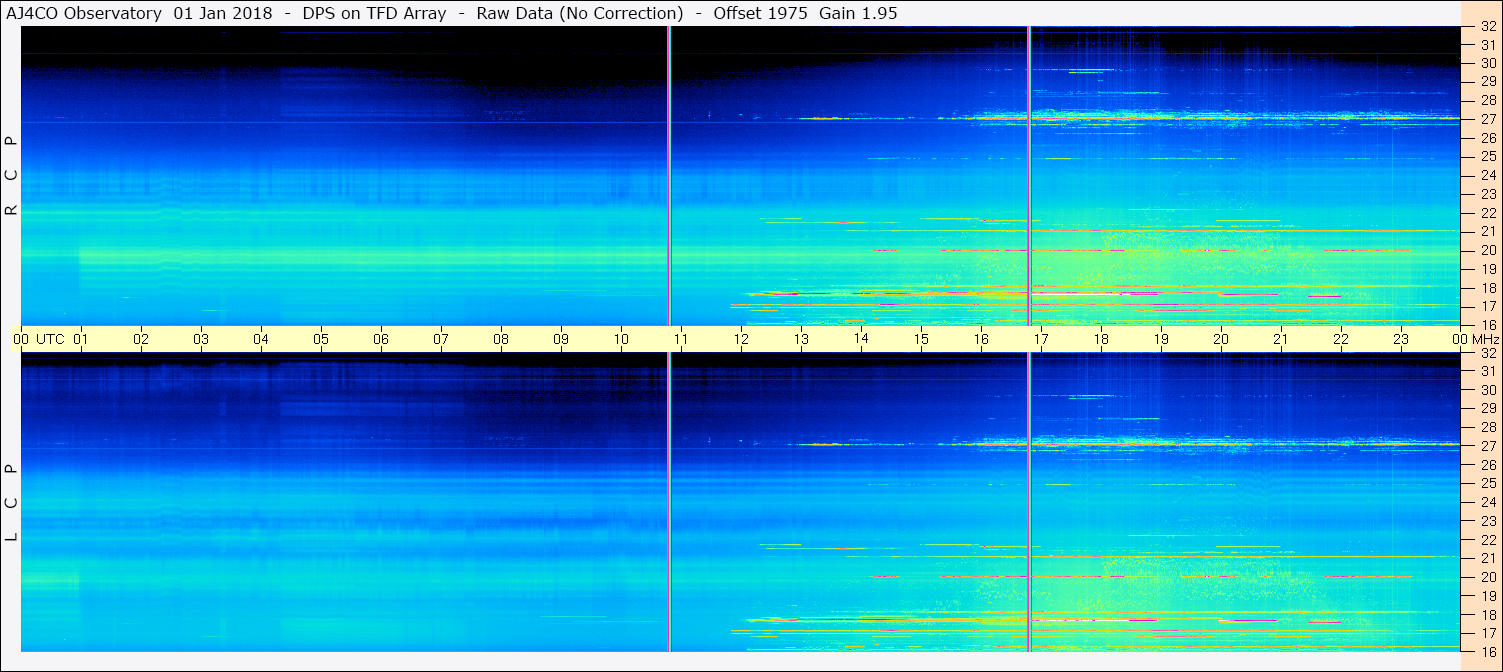
Task: Click the 08 hour tick label
Action: tap(501, 339)
